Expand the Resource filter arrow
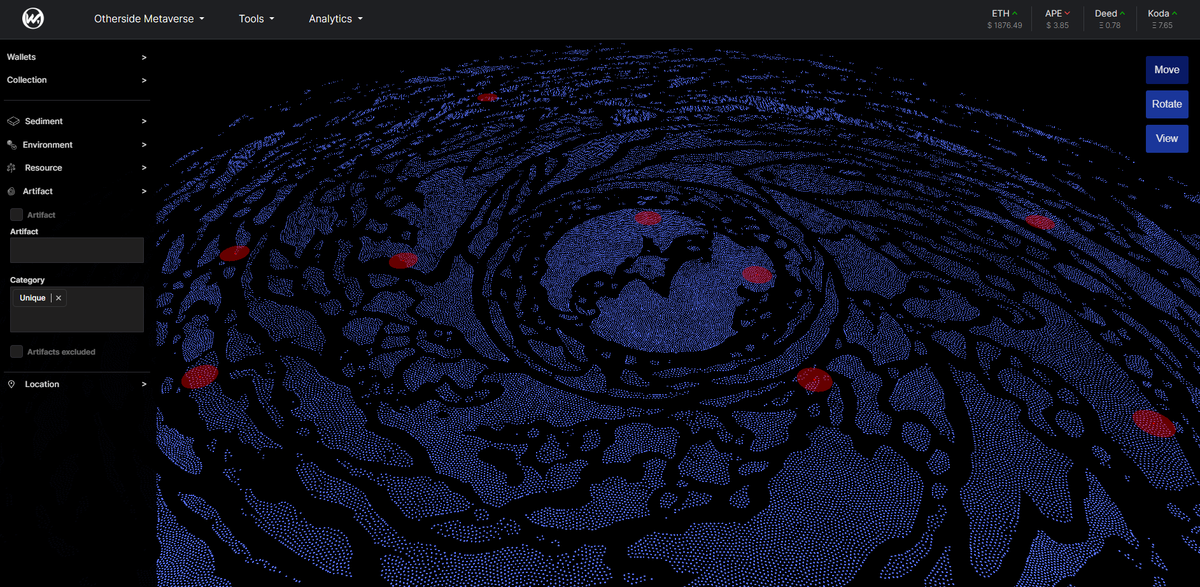The height and width of the screenshot is (587, 1200). (x=144, y=168)
